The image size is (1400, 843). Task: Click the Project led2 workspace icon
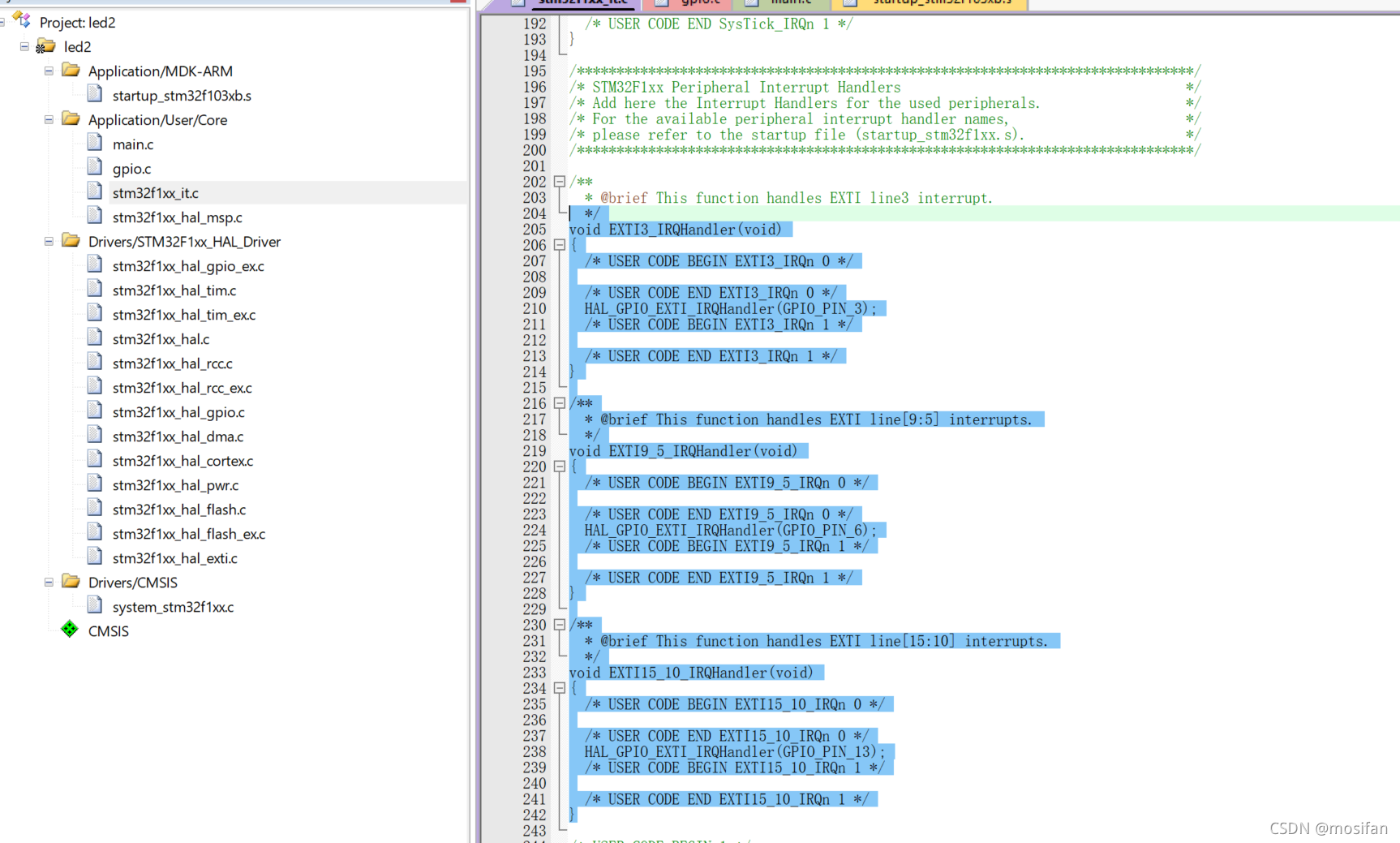click(x=22, y=20)
